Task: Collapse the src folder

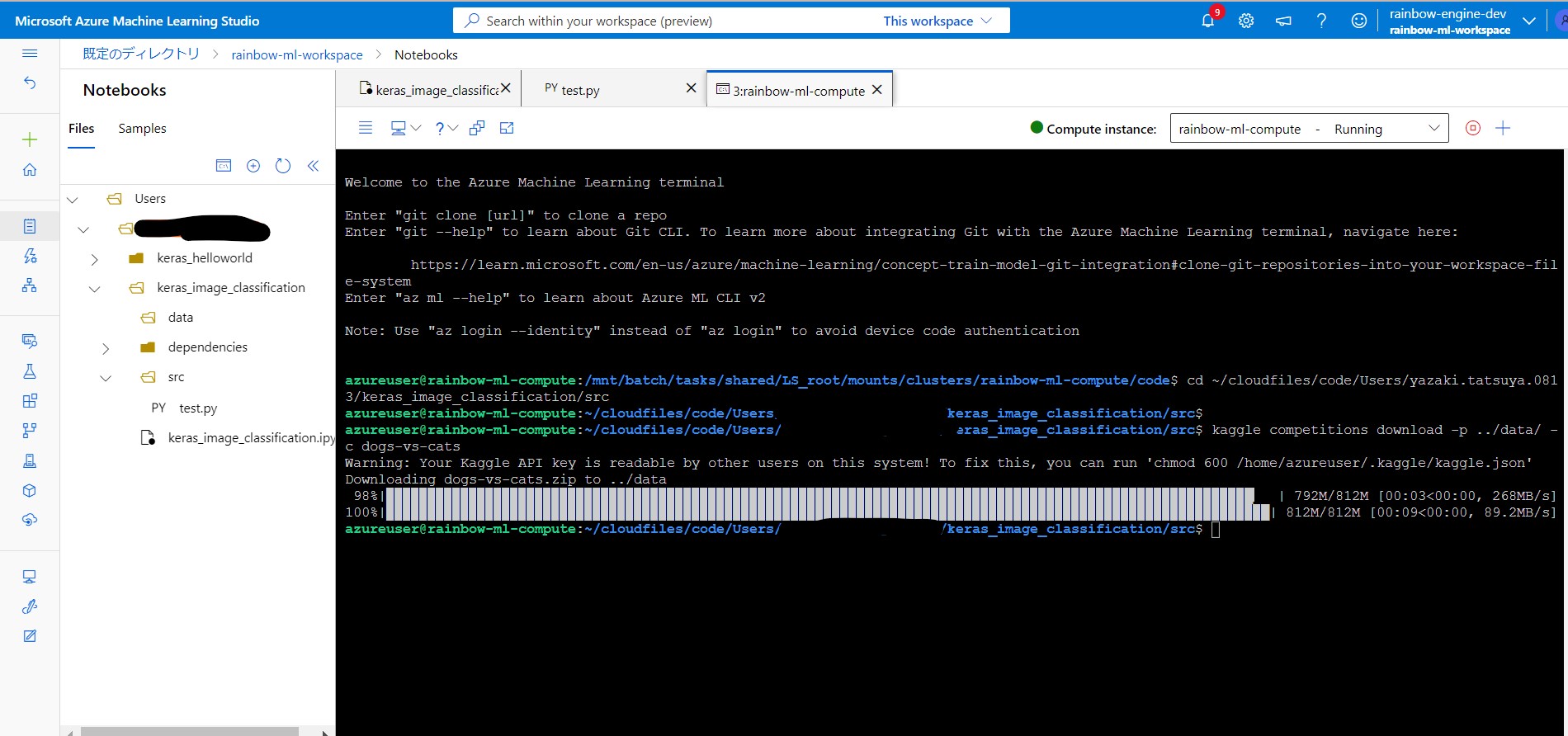Action: (105, 378)
